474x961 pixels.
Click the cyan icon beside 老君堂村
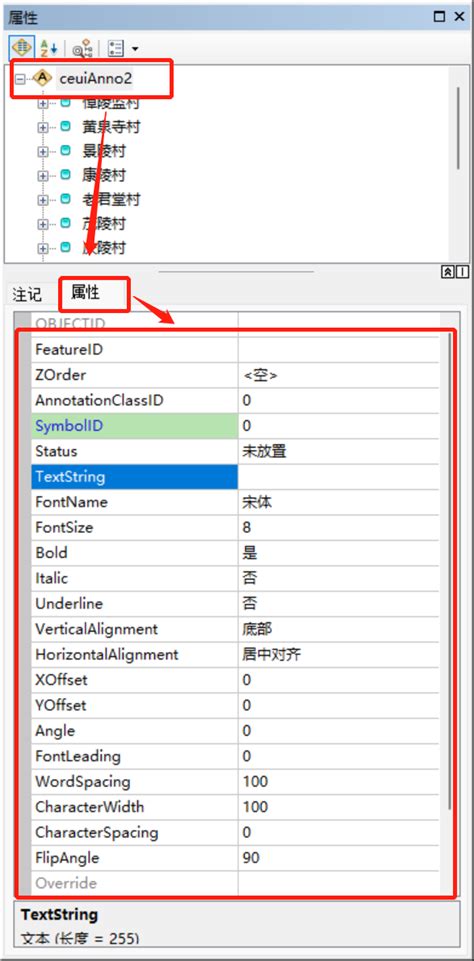point(66,199)
